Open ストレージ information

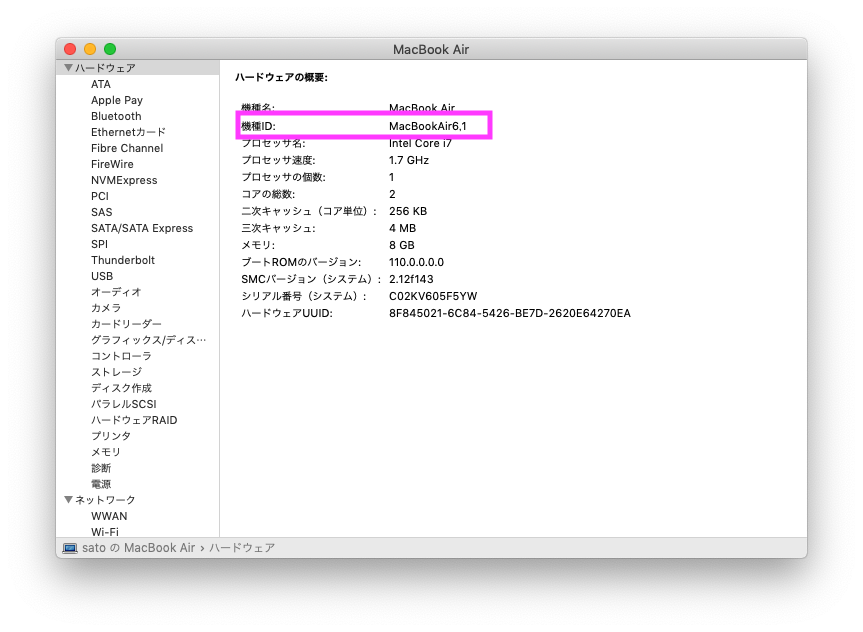(x=116, y=372)
